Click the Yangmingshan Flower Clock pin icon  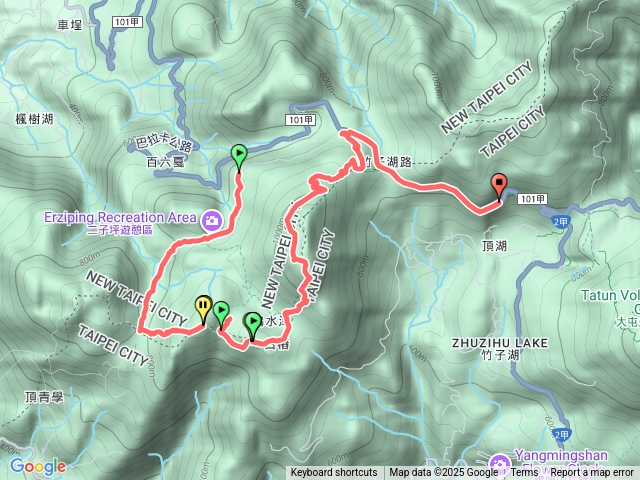(x=499, y=464)
